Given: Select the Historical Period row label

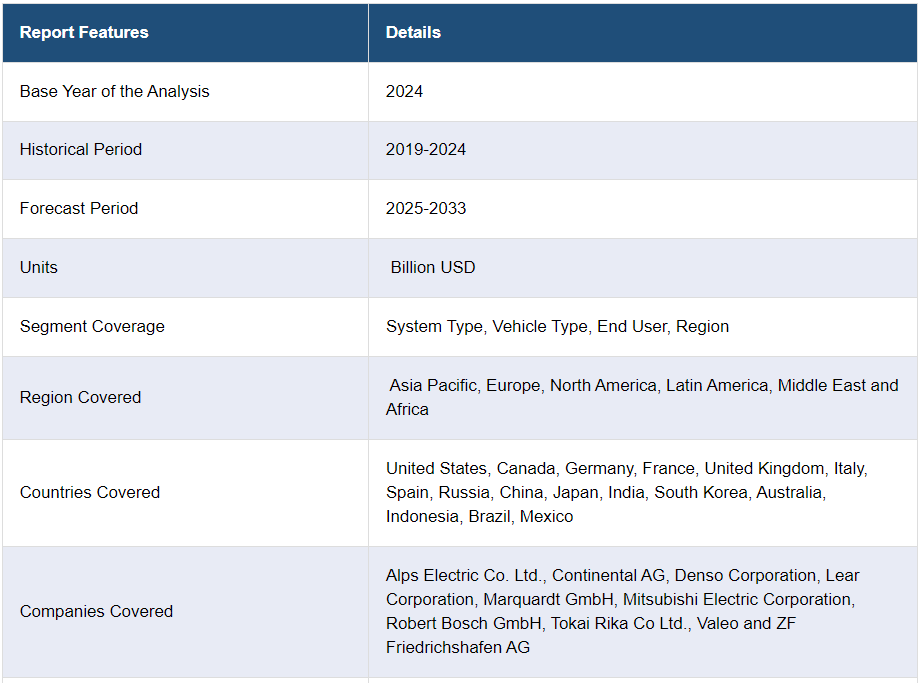Looking at the screenshot, I should click(x=81, y=149).
